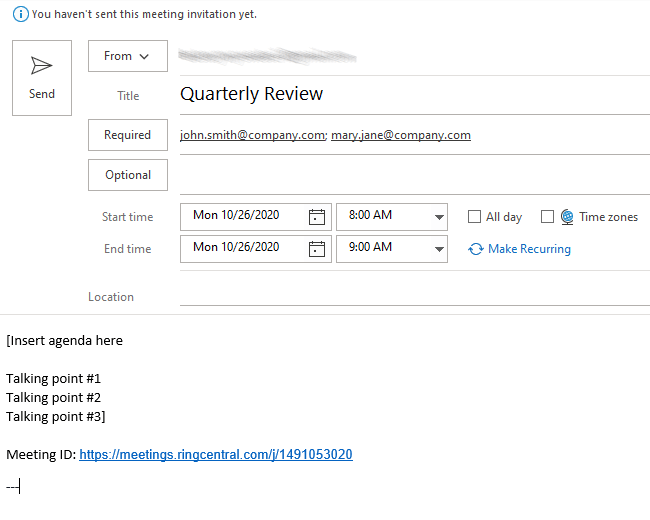Click the Make Recurring arrows icon
650x520 pixels.
click(x=475, y=249)
